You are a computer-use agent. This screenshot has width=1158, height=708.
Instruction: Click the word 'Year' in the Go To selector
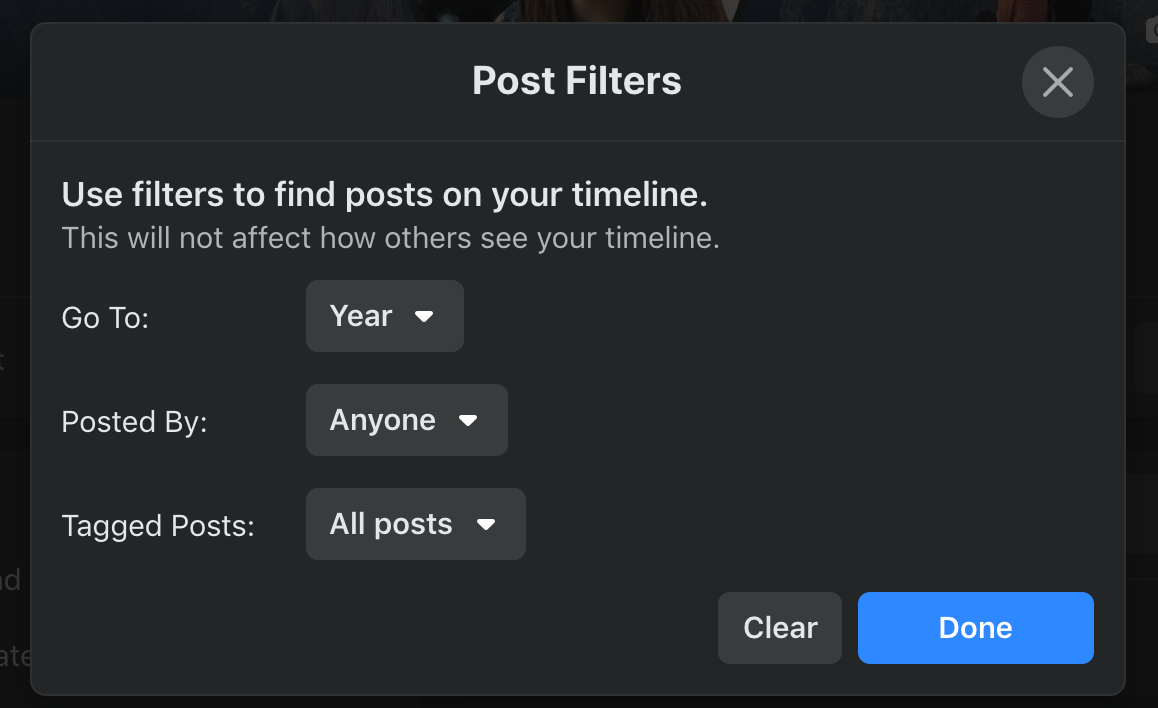tap(360, 316)
